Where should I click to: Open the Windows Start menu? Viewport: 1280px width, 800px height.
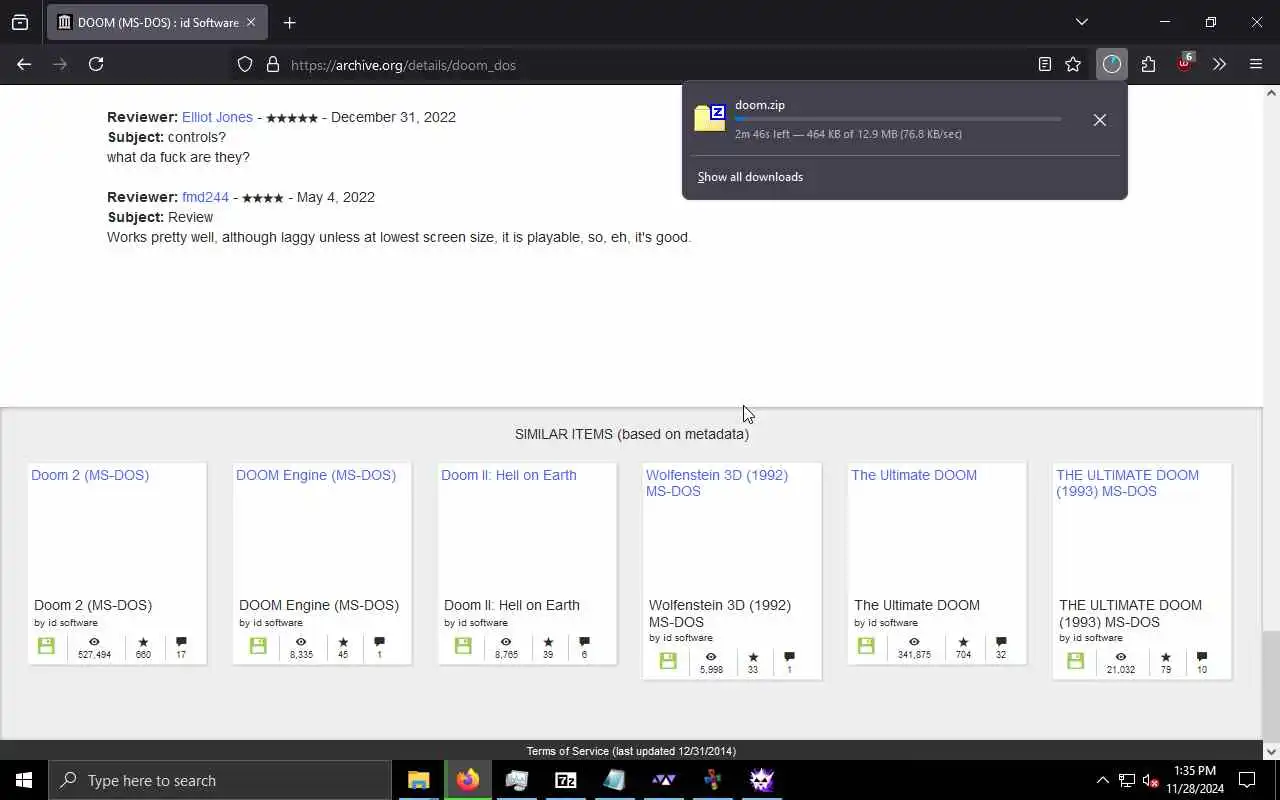24,780
